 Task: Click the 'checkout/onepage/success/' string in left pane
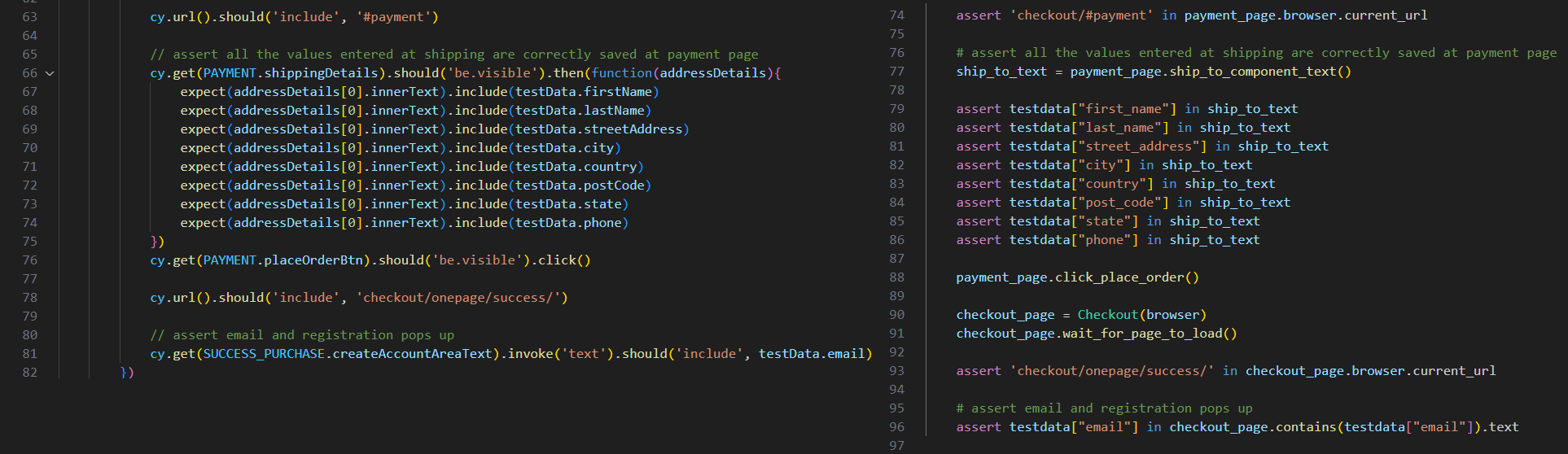coord(462,298)
